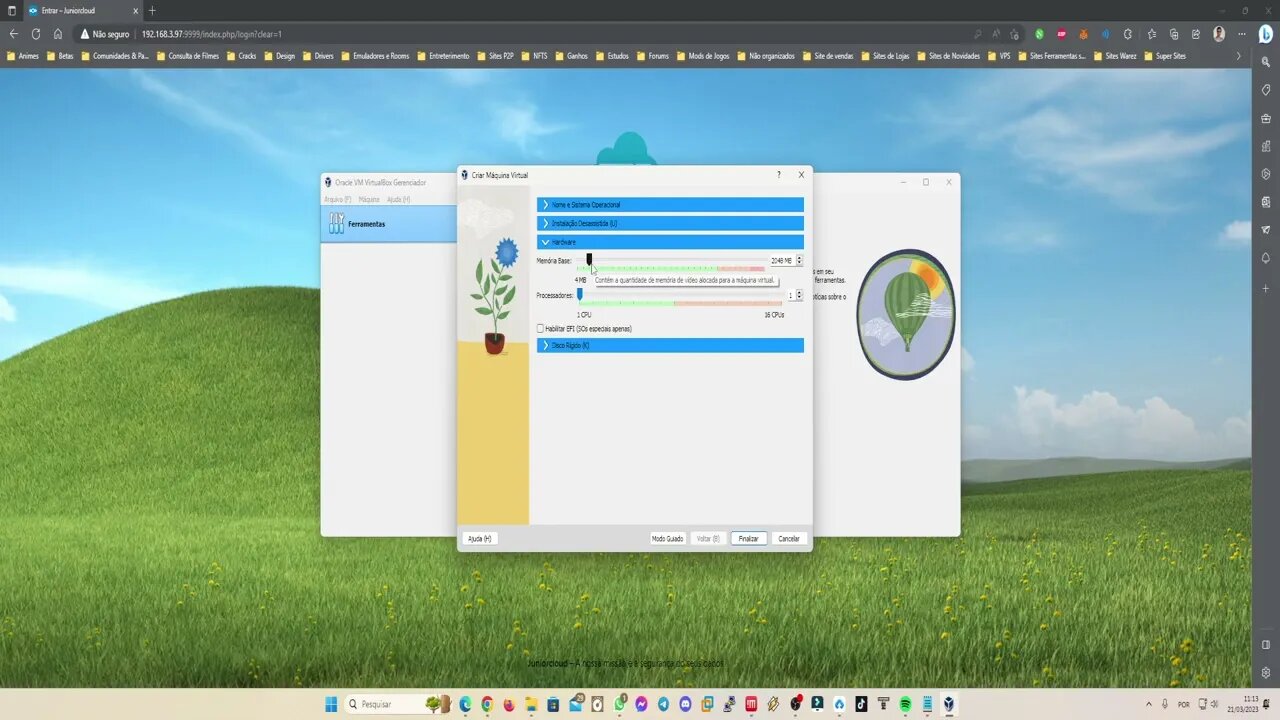1280x720 pixels.
Task: Show hidden system tray icons
Action: [1148, 704]
